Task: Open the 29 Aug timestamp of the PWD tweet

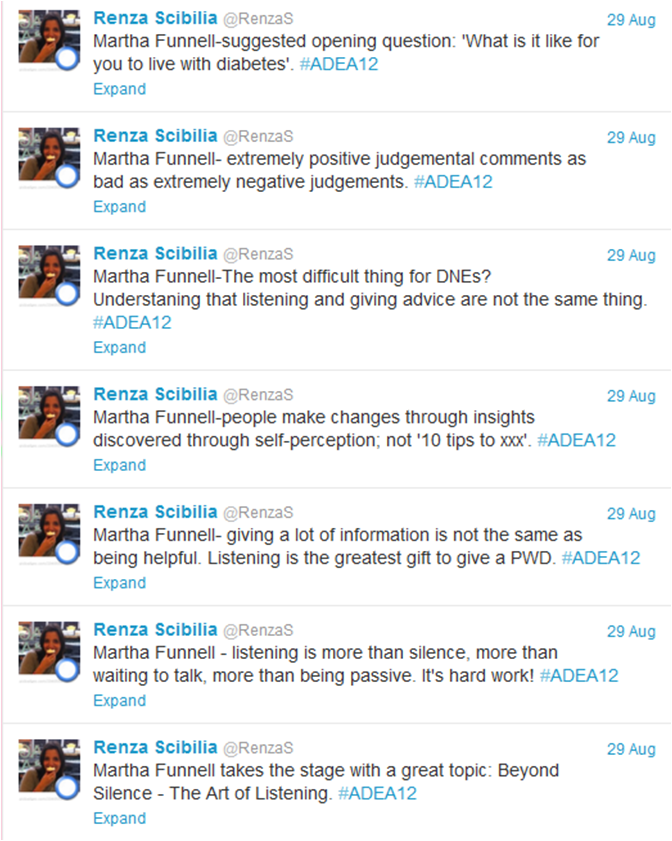Action: [631, 514]
